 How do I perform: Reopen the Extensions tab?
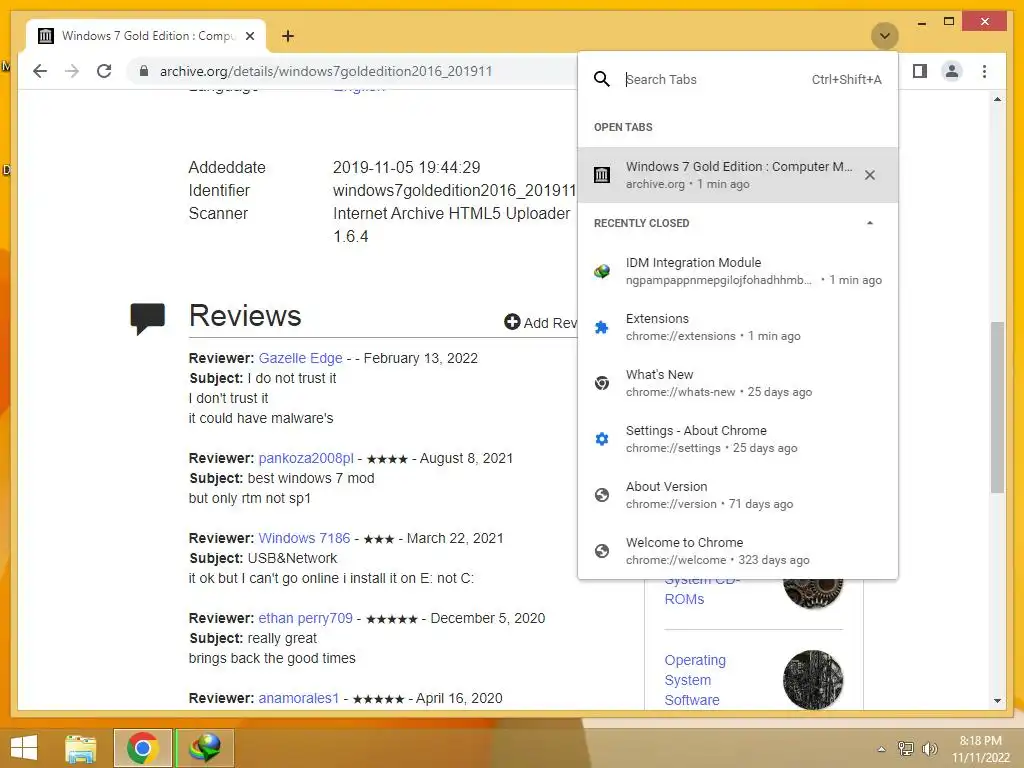point(738,327)
